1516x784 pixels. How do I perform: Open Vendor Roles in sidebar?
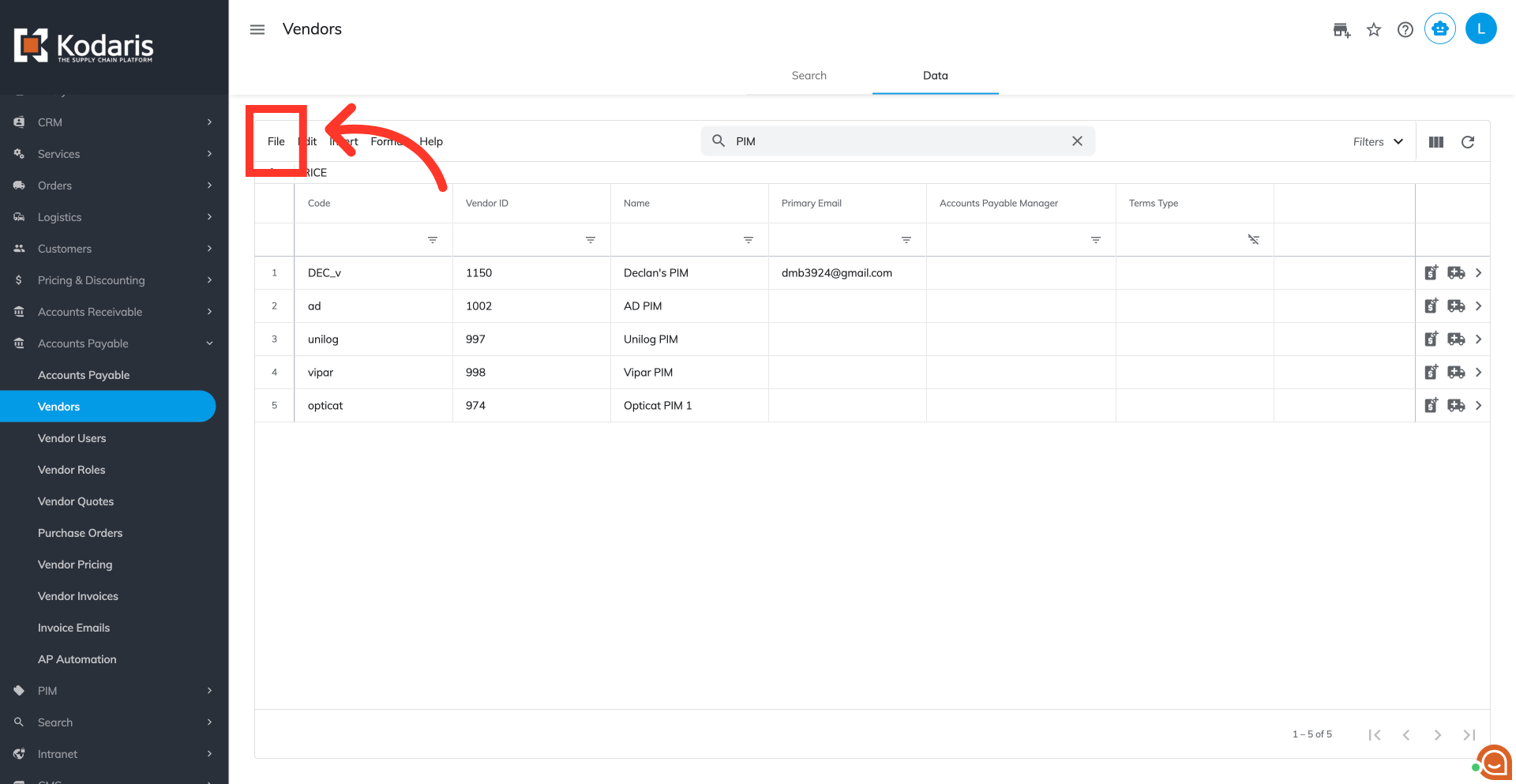pyautogui.click(x=72, y=470)
